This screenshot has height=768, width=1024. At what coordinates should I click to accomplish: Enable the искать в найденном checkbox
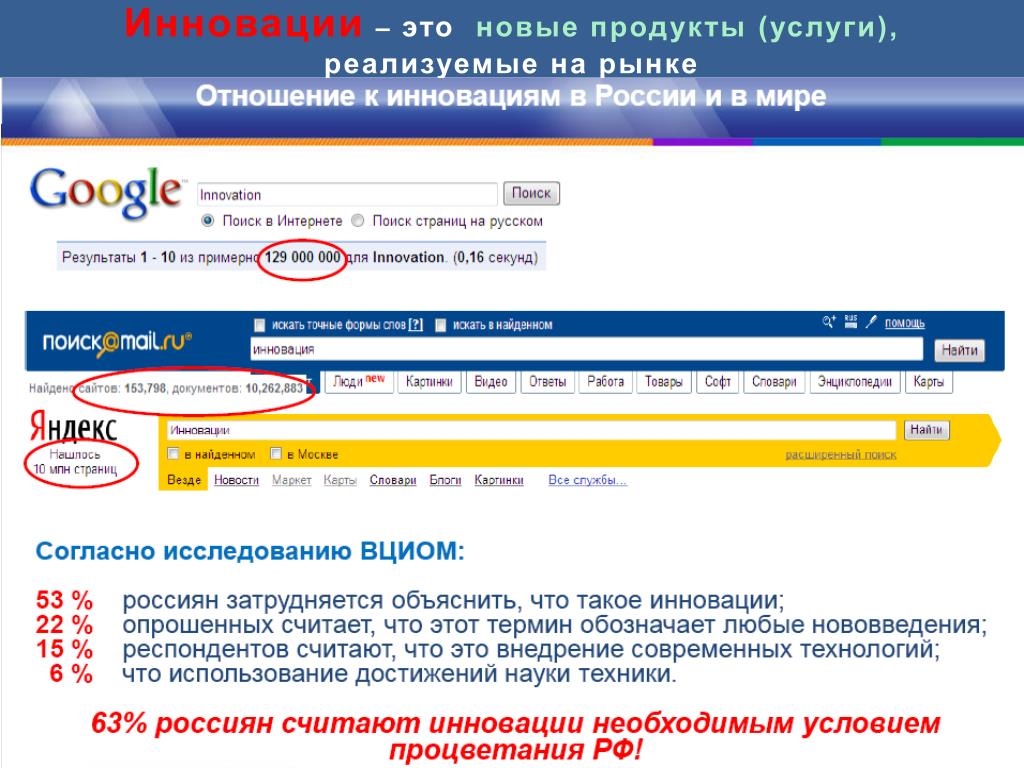click(441, 325)
